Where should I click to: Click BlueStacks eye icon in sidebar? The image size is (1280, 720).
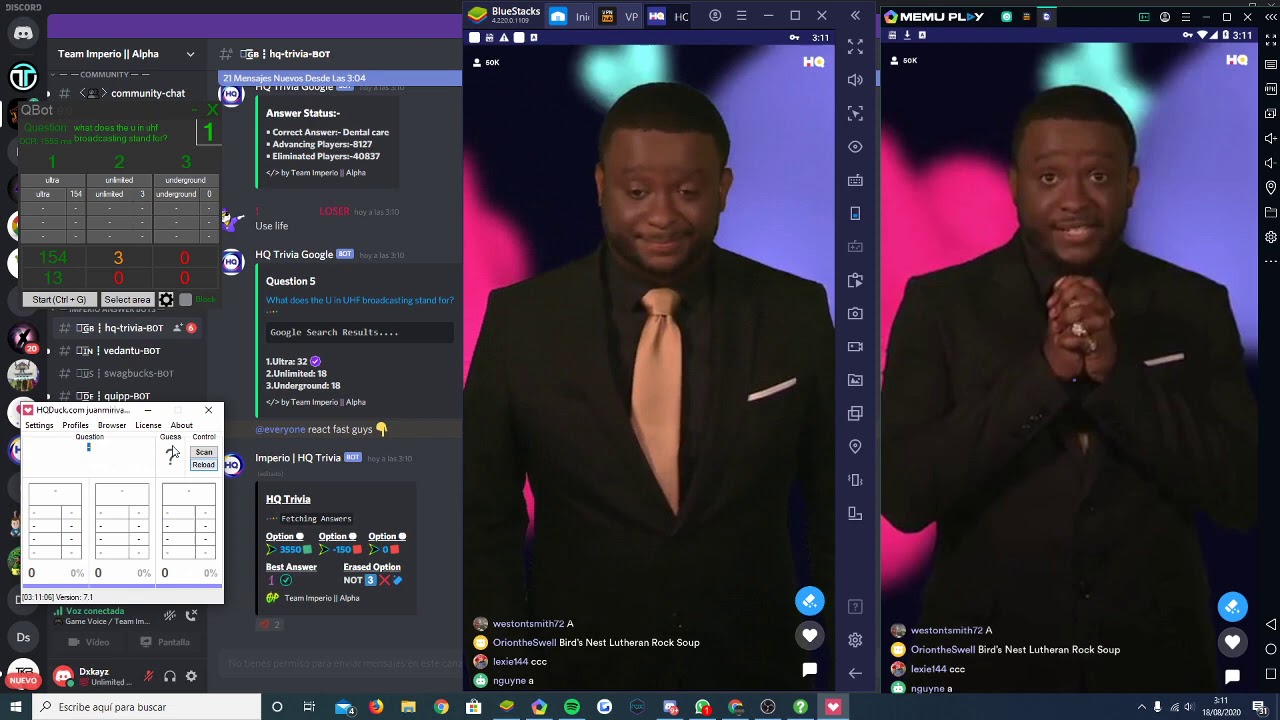point(855,147)
